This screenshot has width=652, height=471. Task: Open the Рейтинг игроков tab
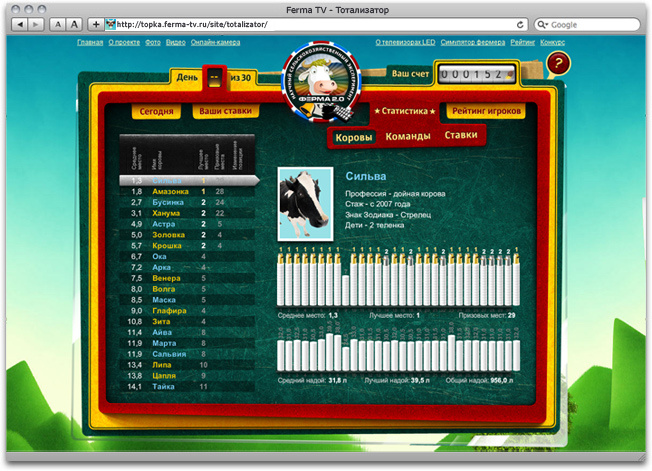[487, 111]
